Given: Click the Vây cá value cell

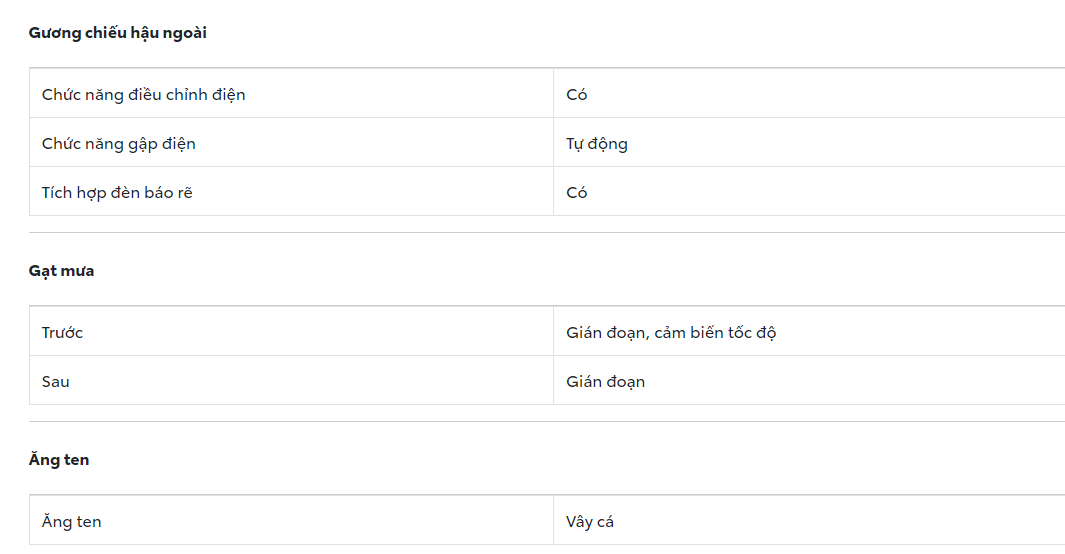Looking at the screenshot, I should click(590, 522).
